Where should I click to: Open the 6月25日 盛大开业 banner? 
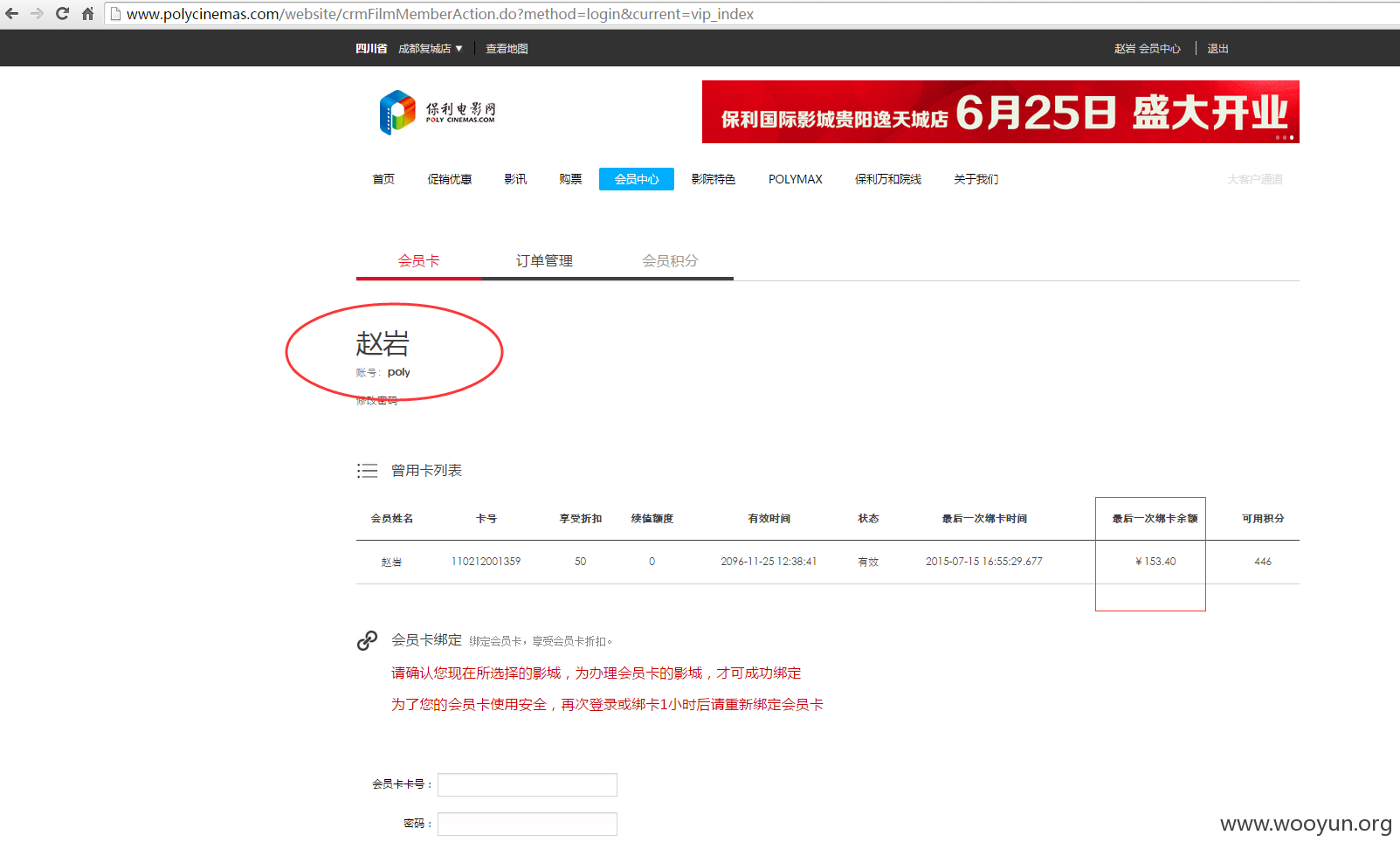point(1000,112)
